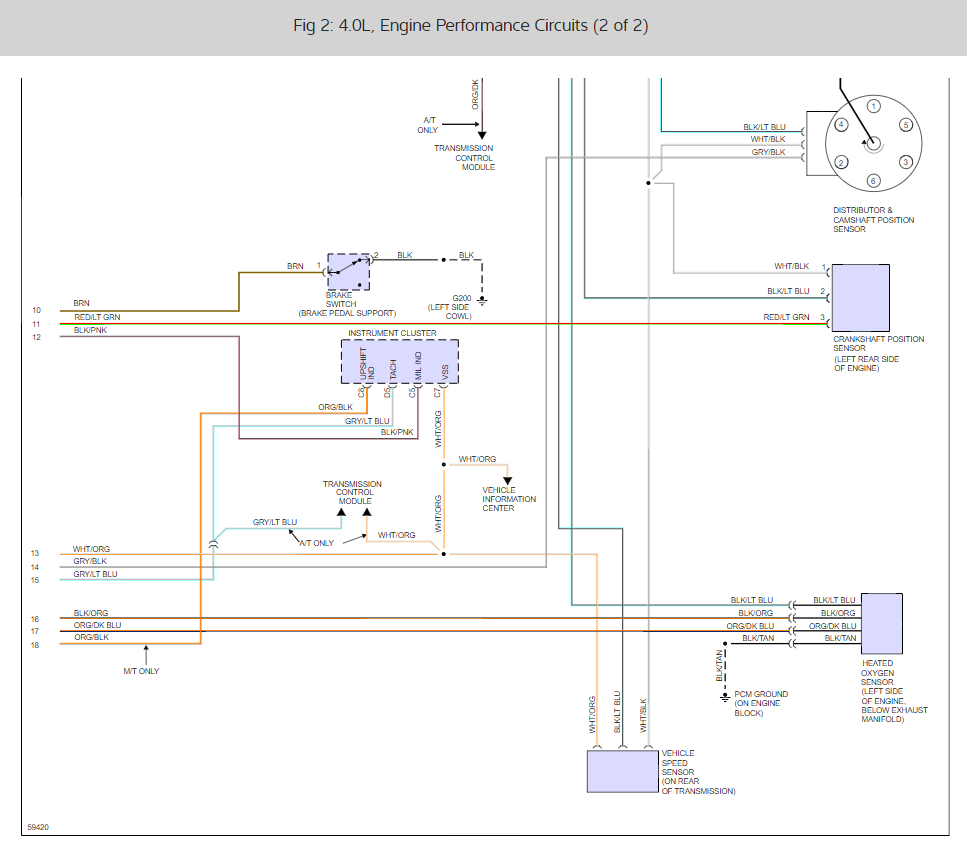
Task: Click the Instrument Cluster dashed box
Action: (400, 361)
